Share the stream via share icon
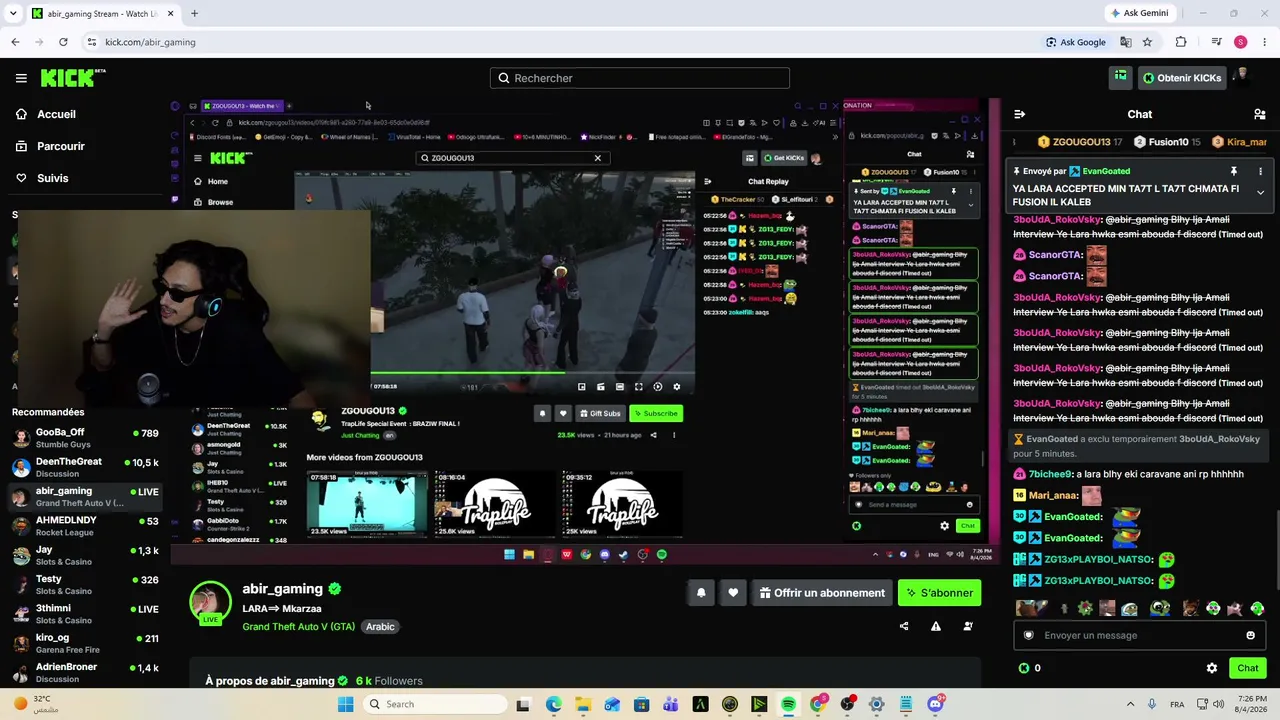The height and width of the screenshot is (720, 1280). (904, 627)
